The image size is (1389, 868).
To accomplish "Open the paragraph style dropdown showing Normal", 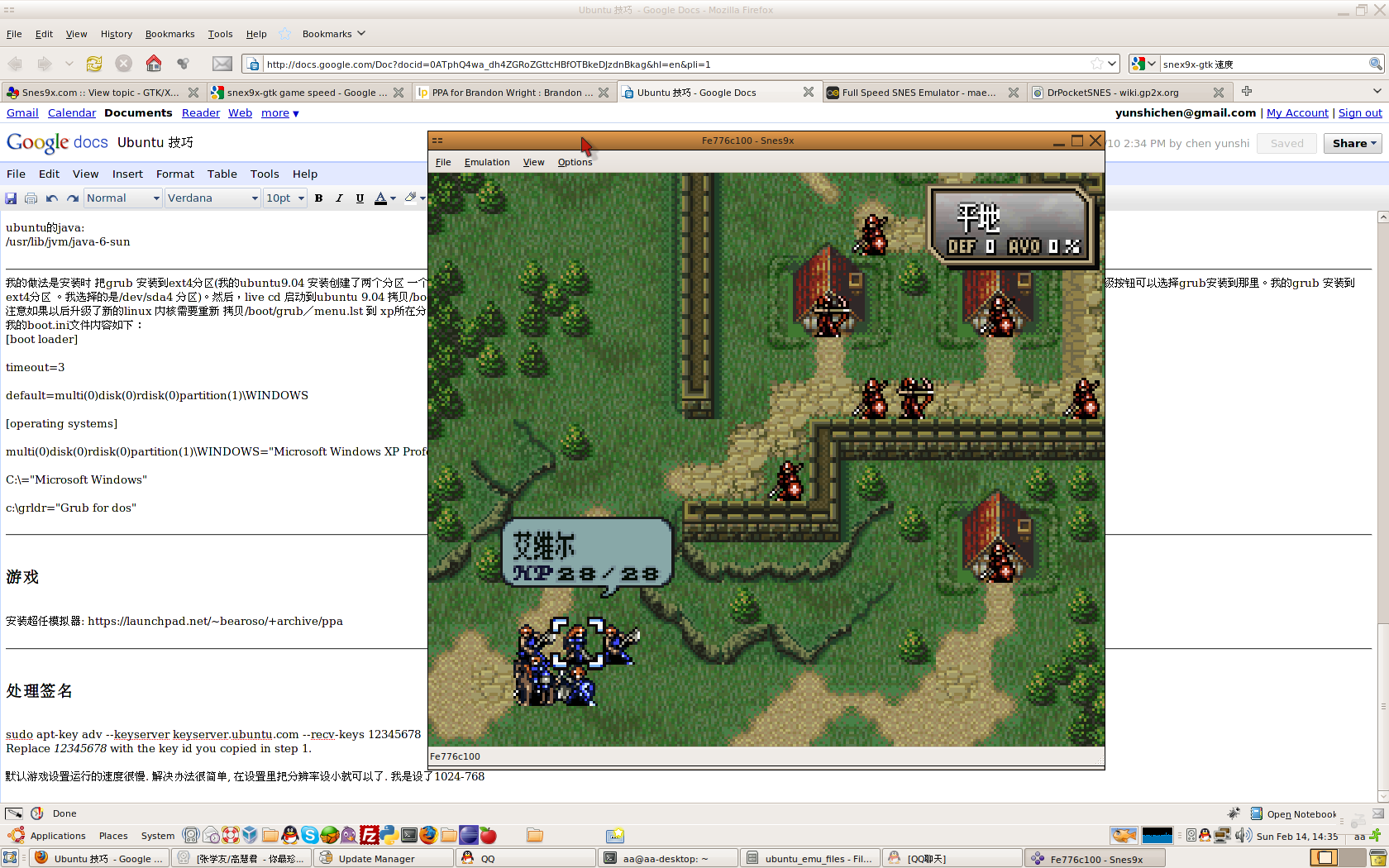I will (x=122, y=198).
